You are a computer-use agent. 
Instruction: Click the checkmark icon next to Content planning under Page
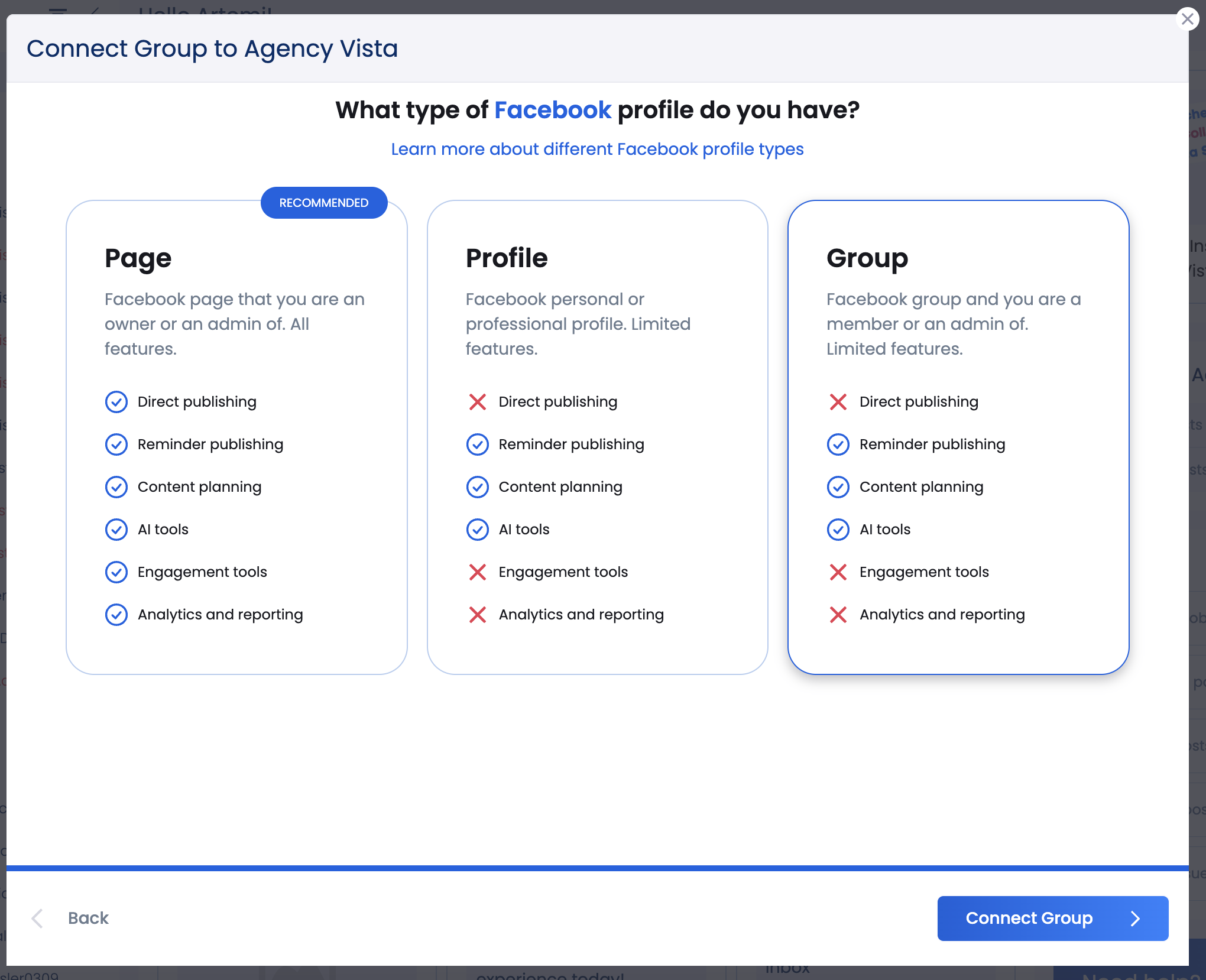click(x=116, y=487)
